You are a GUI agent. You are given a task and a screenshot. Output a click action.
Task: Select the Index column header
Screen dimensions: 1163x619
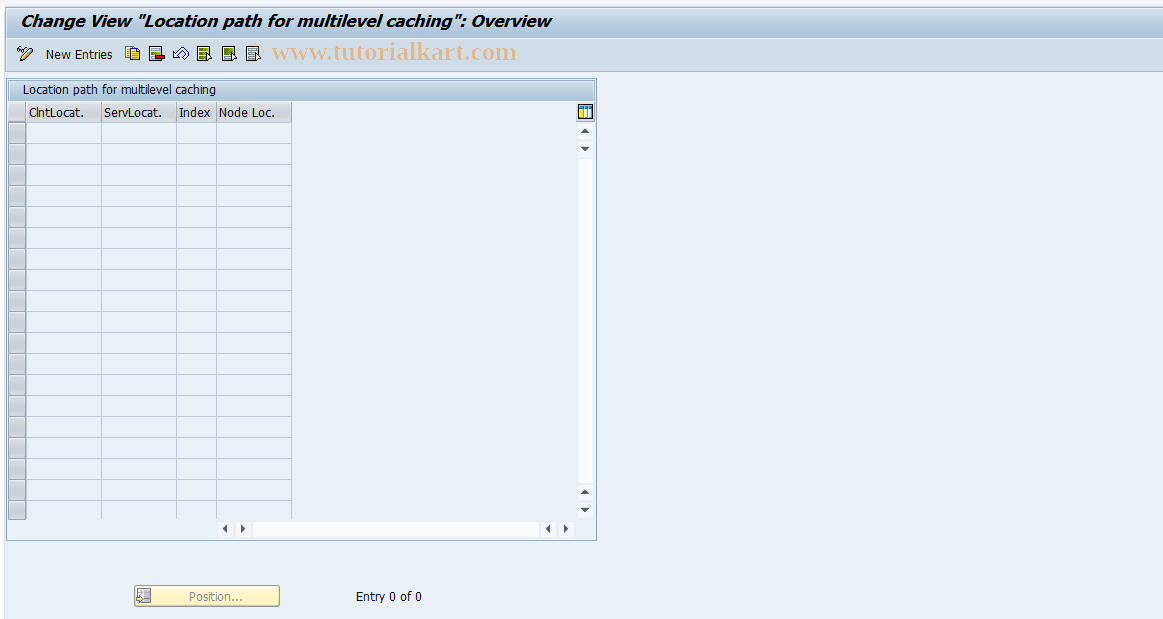pos(197,113)
